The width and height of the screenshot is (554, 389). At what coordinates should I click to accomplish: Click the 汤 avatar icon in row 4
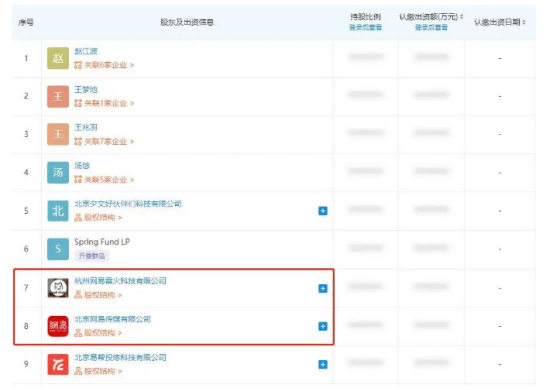pos(58,172)
